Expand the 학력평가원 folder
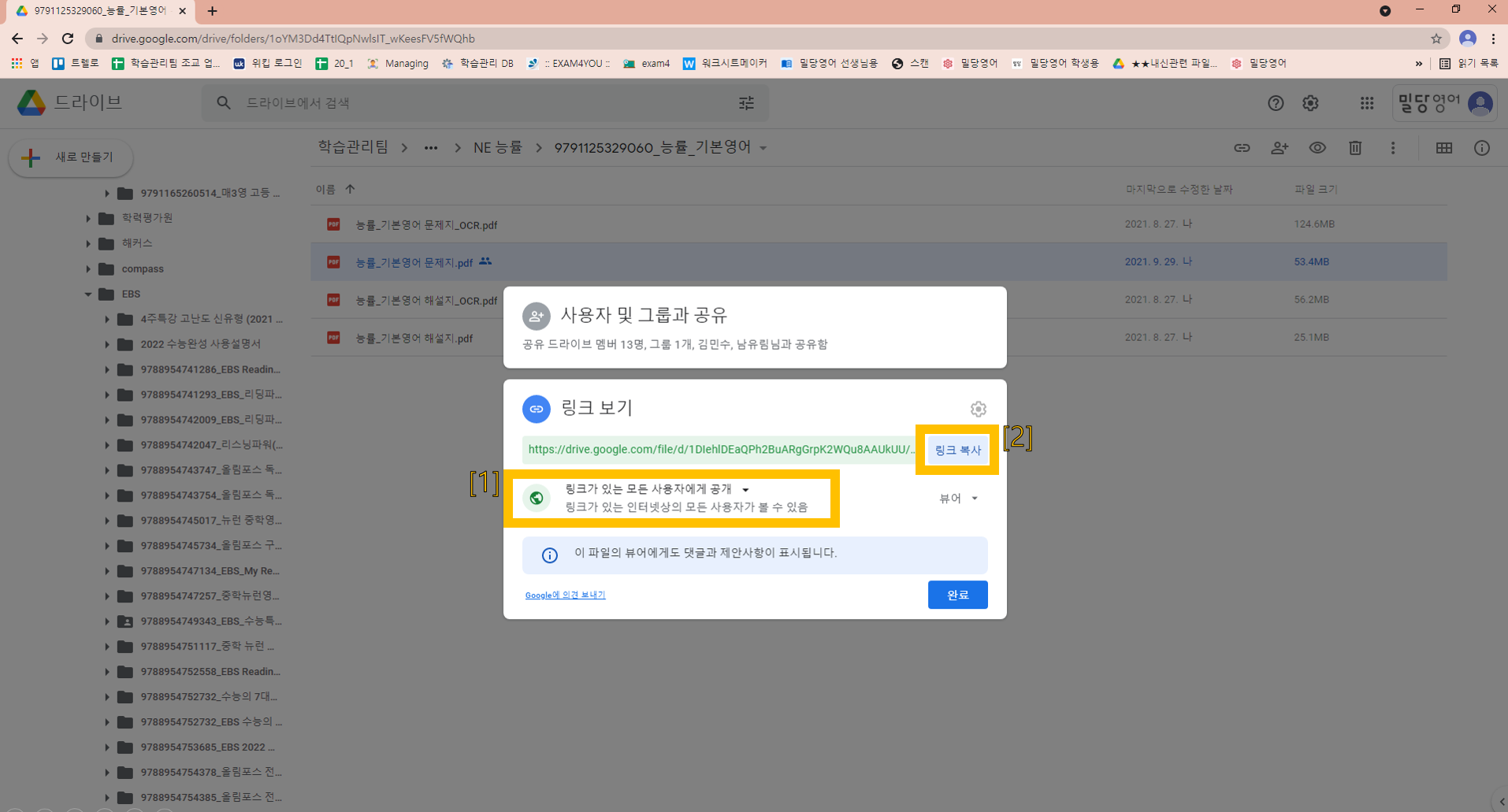1508x812 pixels. (87, 218)
